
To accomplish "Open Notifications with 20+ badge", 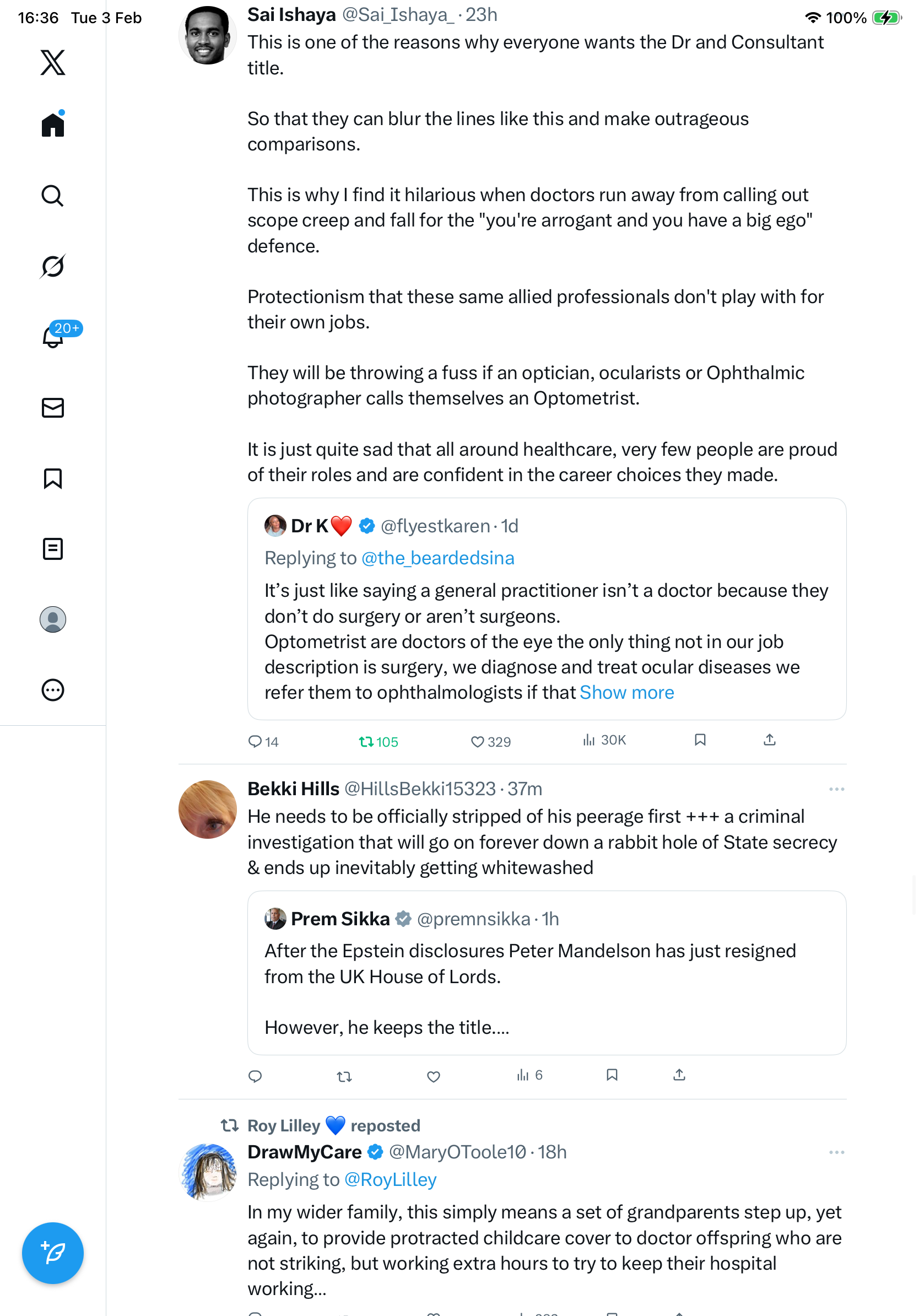I will click(53, 337).
